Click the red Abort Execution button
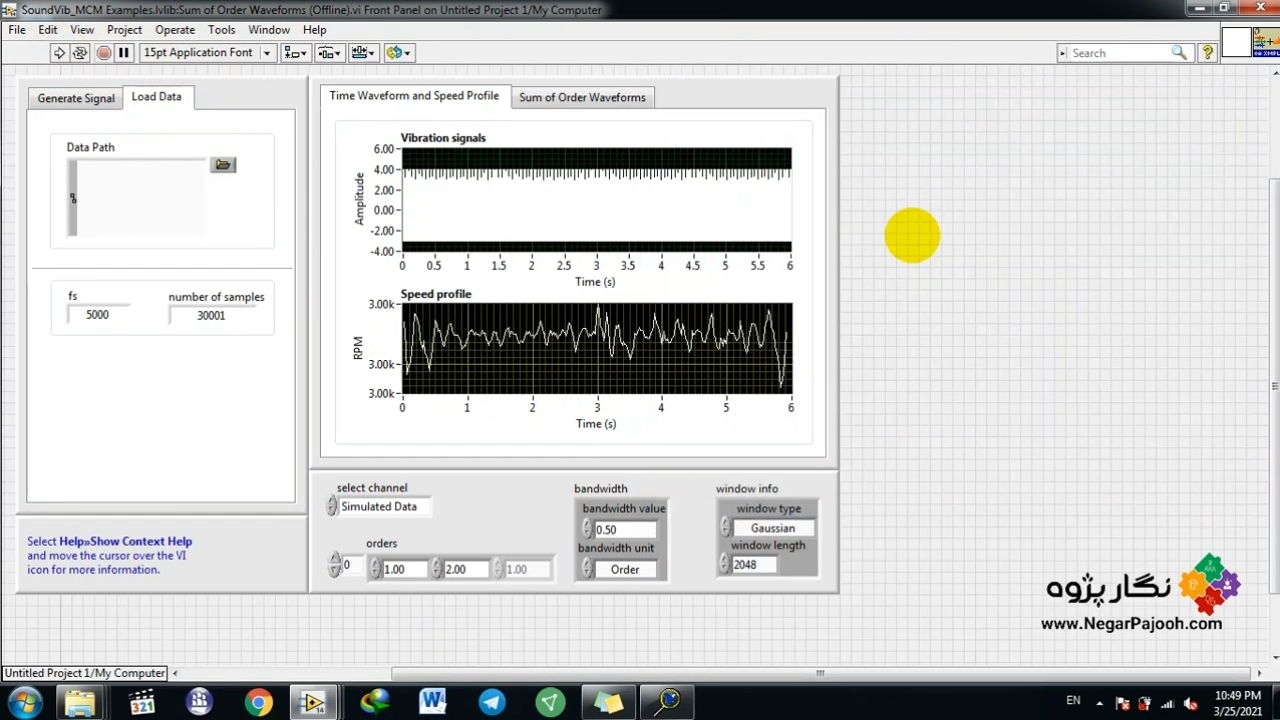 [103, 53]
